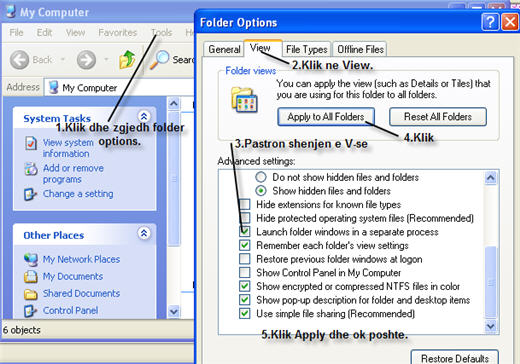
Task: Click the Up folder toolbar icon
Action: 127,60
